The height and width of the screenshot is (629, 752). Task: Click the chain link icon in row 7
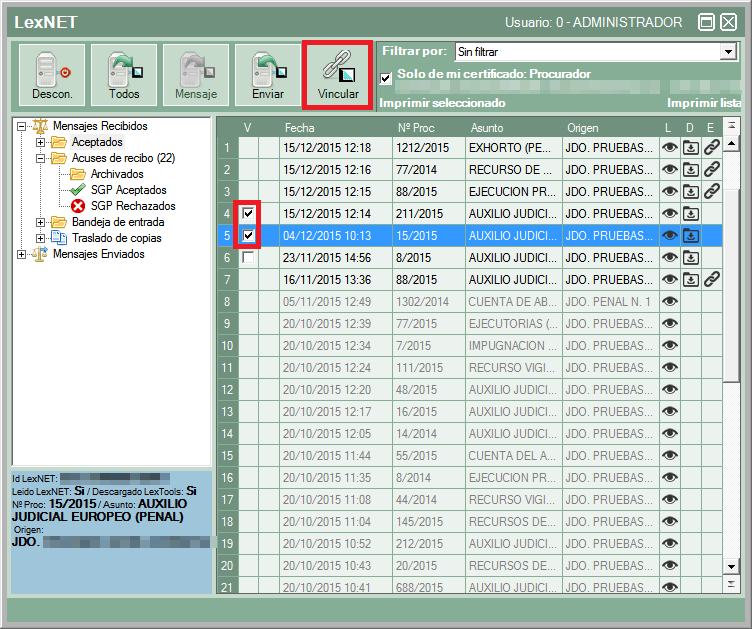pos(711,279)
